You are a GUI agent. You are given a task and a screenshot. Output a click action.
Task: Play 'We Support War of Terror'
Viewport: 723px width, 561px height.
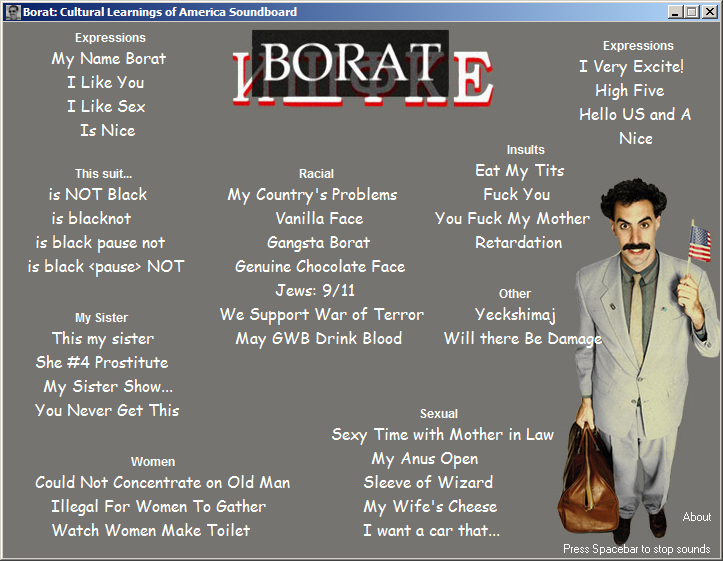point(322,315)
